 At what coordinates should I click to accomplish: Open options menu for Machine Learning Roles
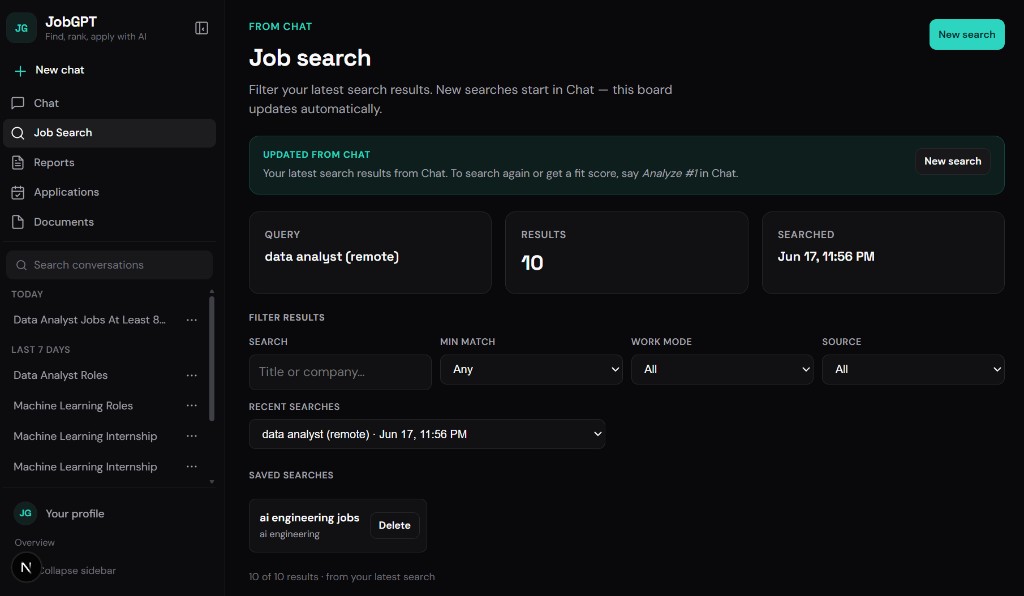click(191, 405)
